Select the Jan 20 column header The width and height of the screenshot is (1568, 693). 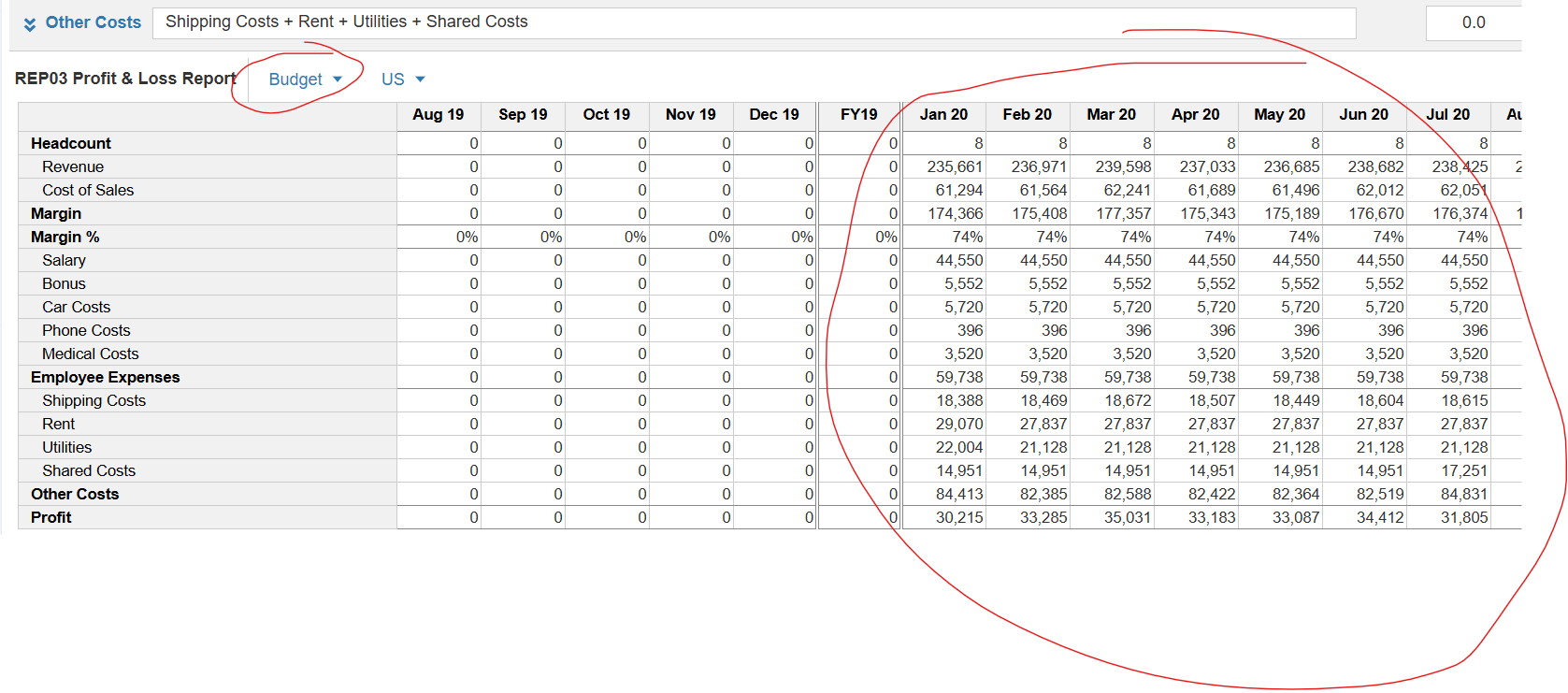[x=943, y=115]
